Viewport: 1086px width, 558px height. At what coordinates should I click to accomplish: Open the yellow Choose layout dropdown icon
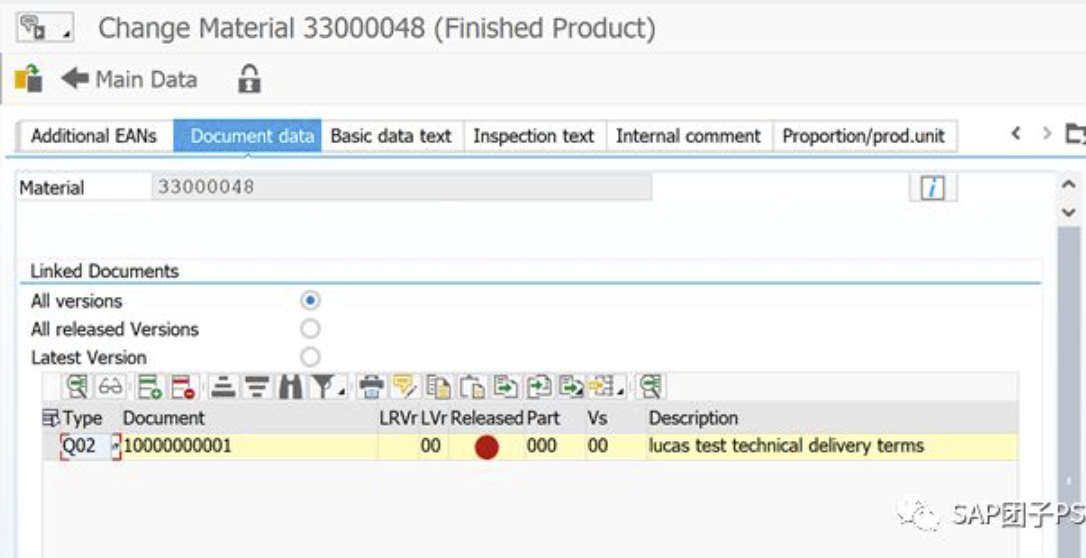point(606,386)
